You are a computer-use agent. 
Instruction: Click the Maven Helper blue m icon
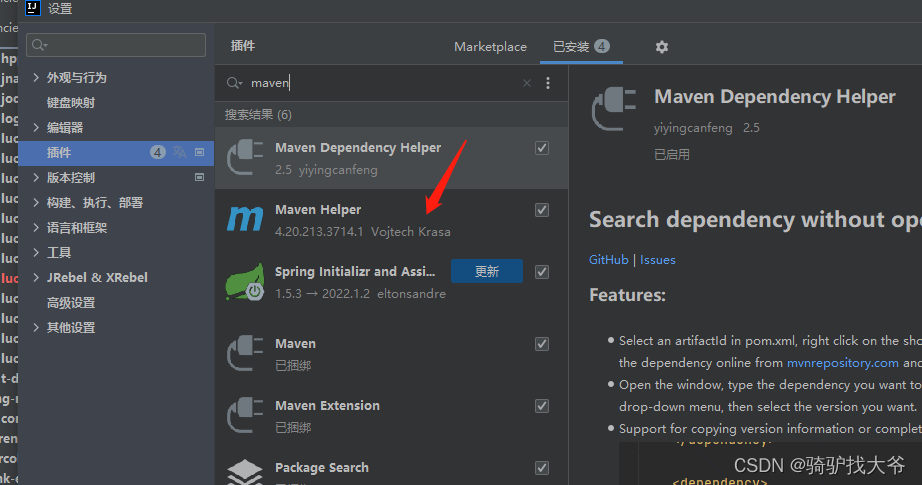(245, 219)
